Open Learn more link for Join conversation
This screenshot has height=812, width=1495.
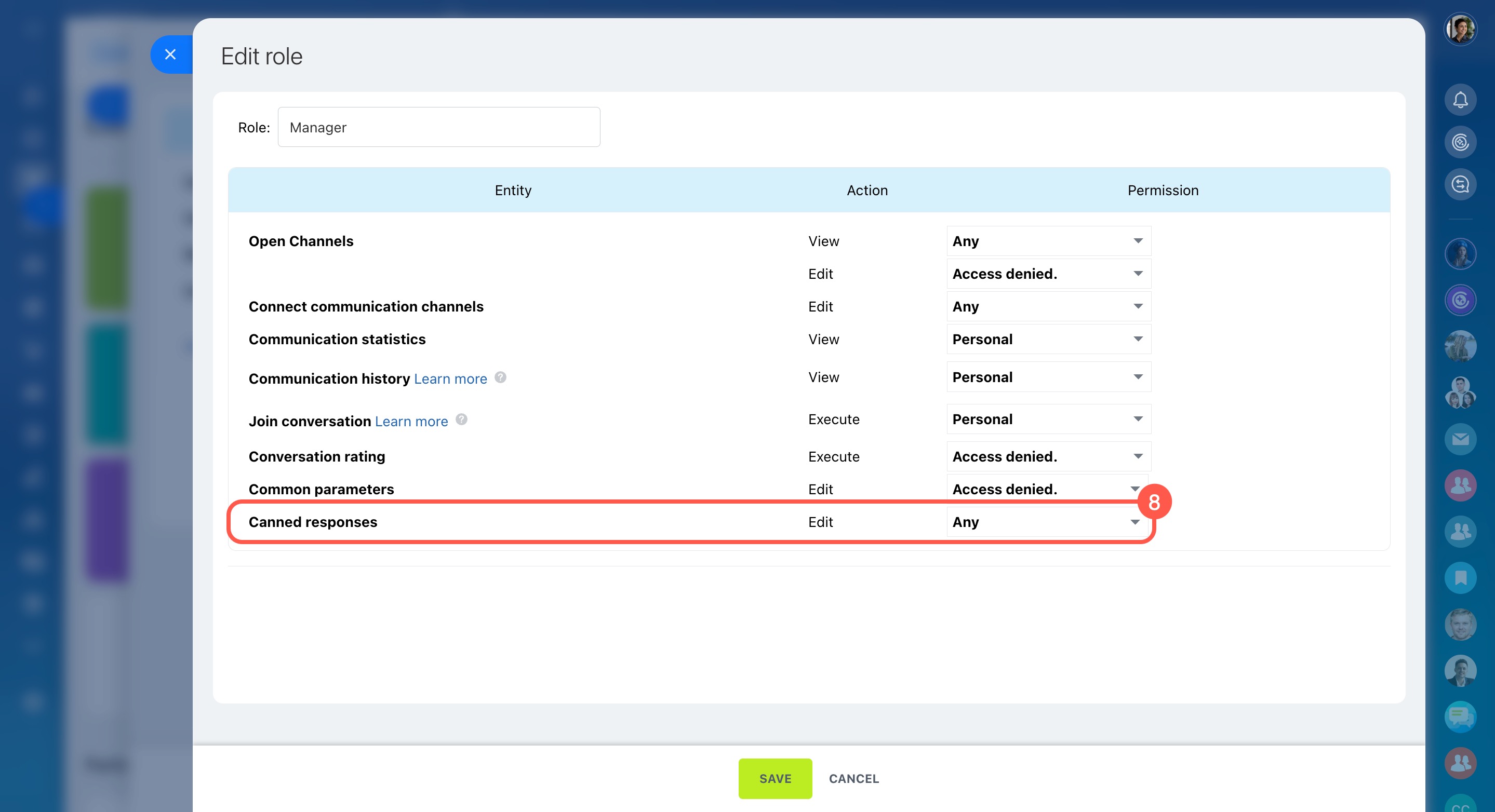(411, 421)
